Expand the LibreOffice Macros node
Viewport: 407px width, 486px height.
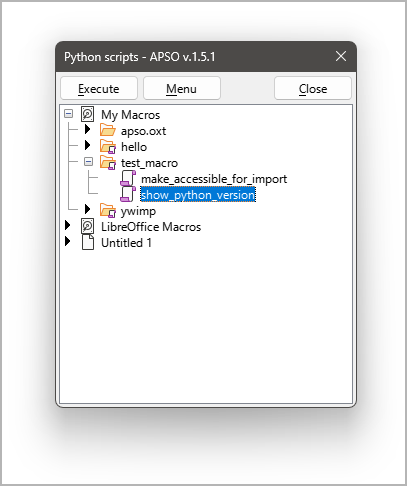(x=68, y=226)
